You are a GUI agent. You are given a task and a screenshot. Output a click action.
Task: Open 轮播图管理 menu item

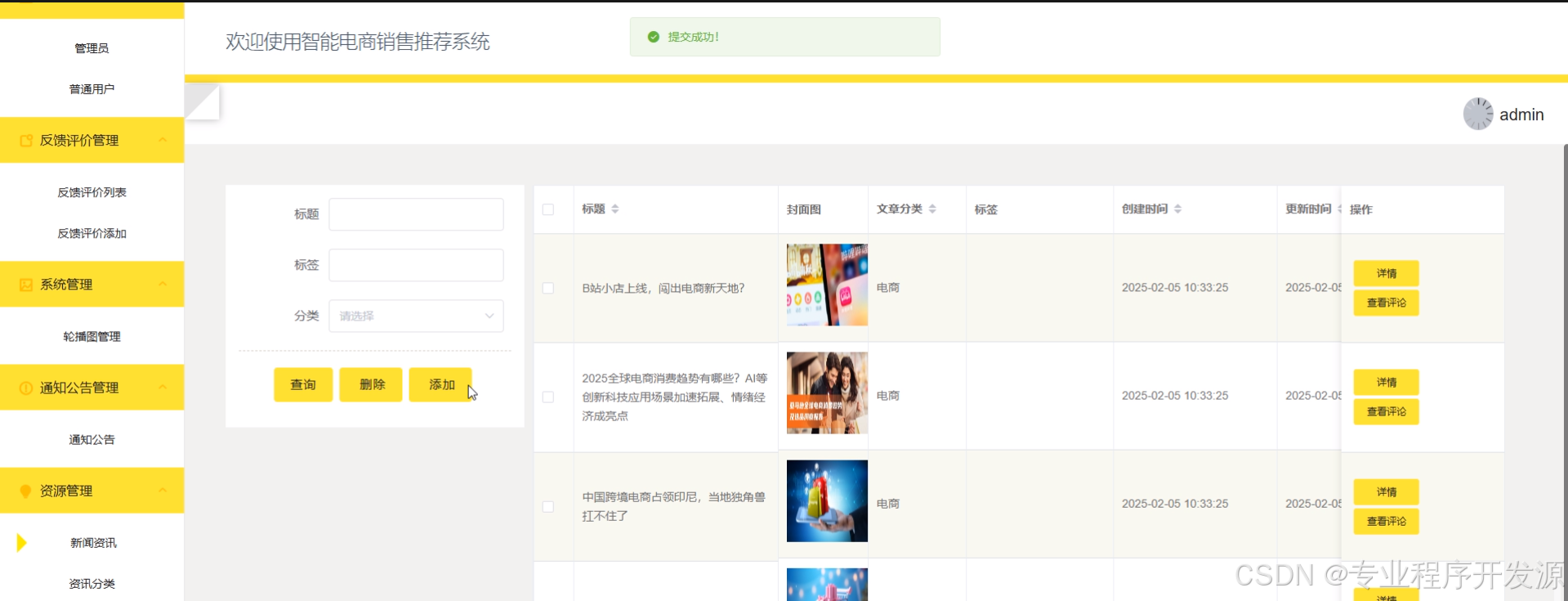[92, 336]
